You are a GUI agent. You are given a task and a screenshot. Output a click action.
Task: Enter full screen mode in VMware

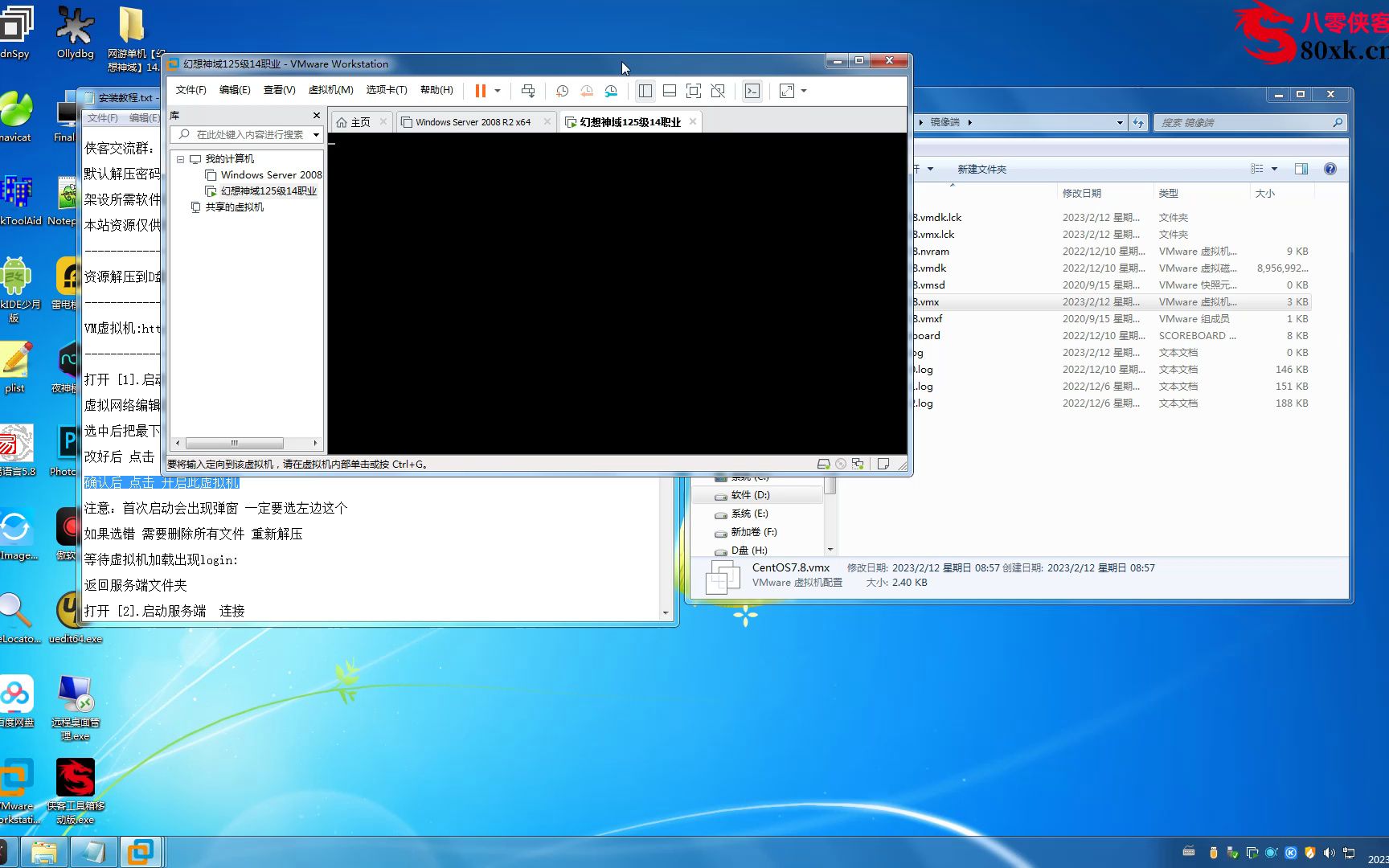pos(694,91)
